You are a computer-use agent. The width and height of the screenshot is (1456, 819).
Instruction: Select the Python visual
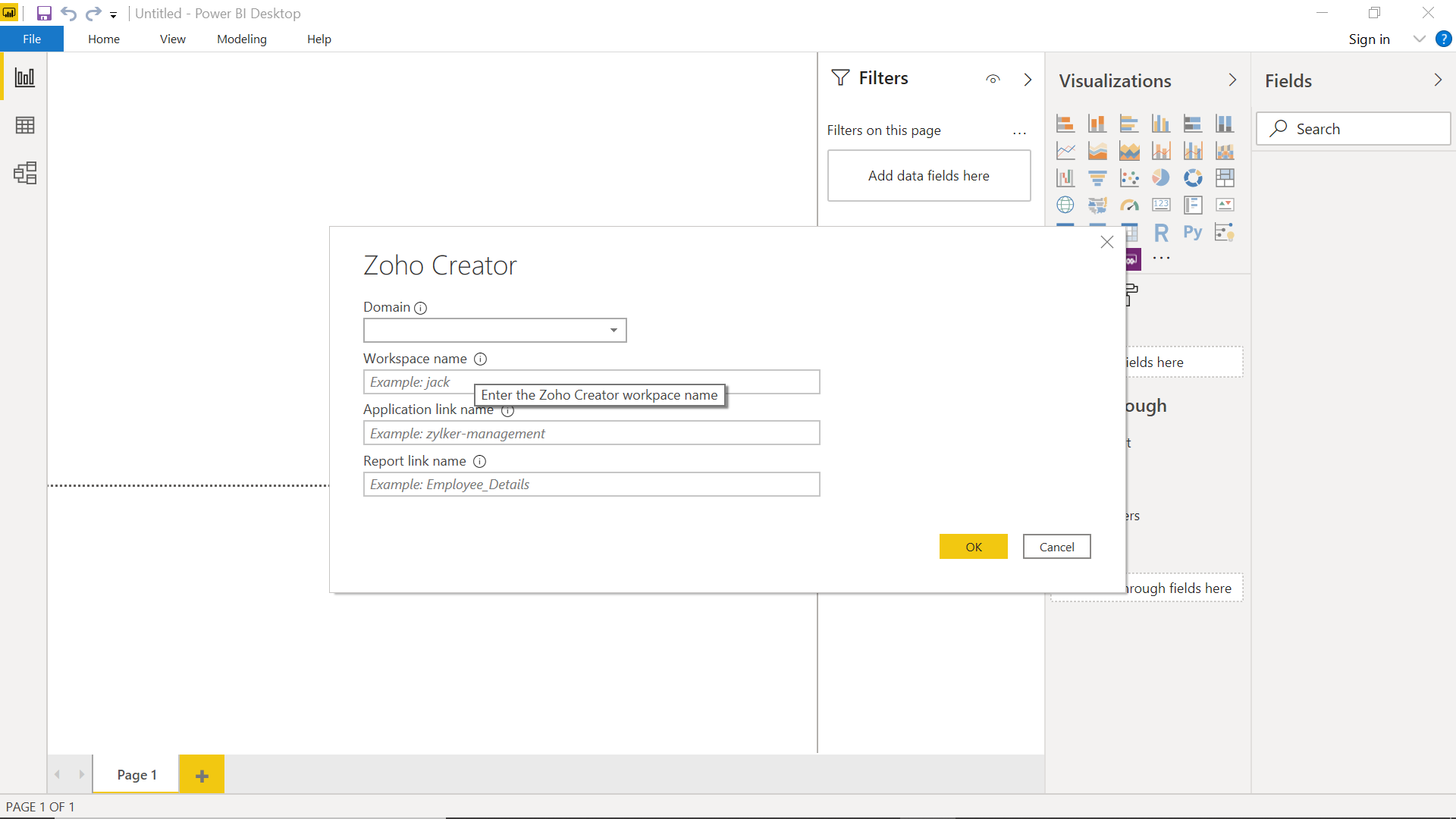click(1193, 233)
